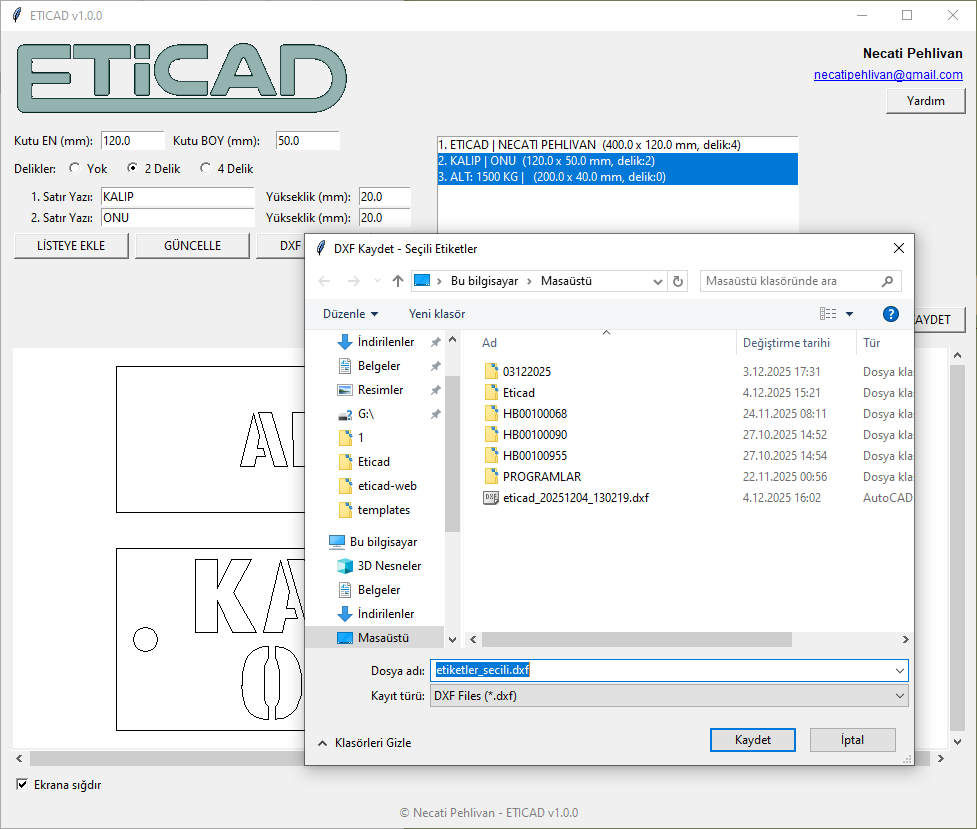Toggle the Ekrana sığdır checkbox

pos(22,785)
